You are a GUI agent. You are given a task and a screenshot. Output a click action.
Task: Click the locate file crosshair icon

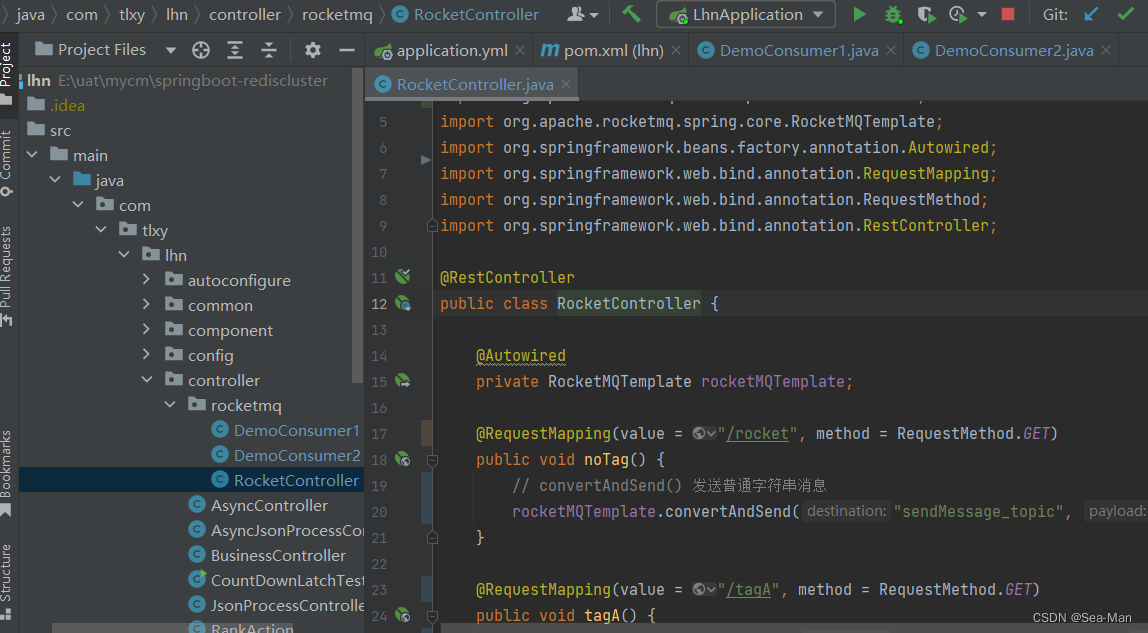click(201, 50)
